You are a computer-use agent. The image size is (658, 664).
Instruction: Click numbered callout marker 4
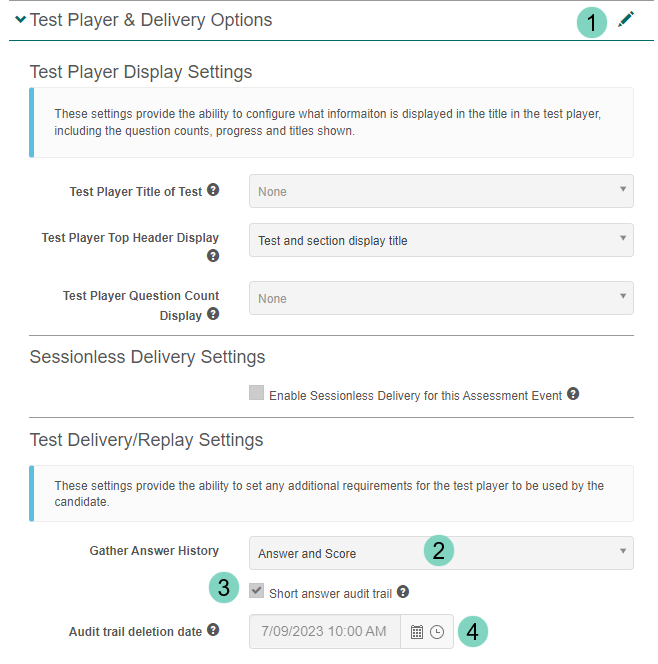click(x=475, y=631)
